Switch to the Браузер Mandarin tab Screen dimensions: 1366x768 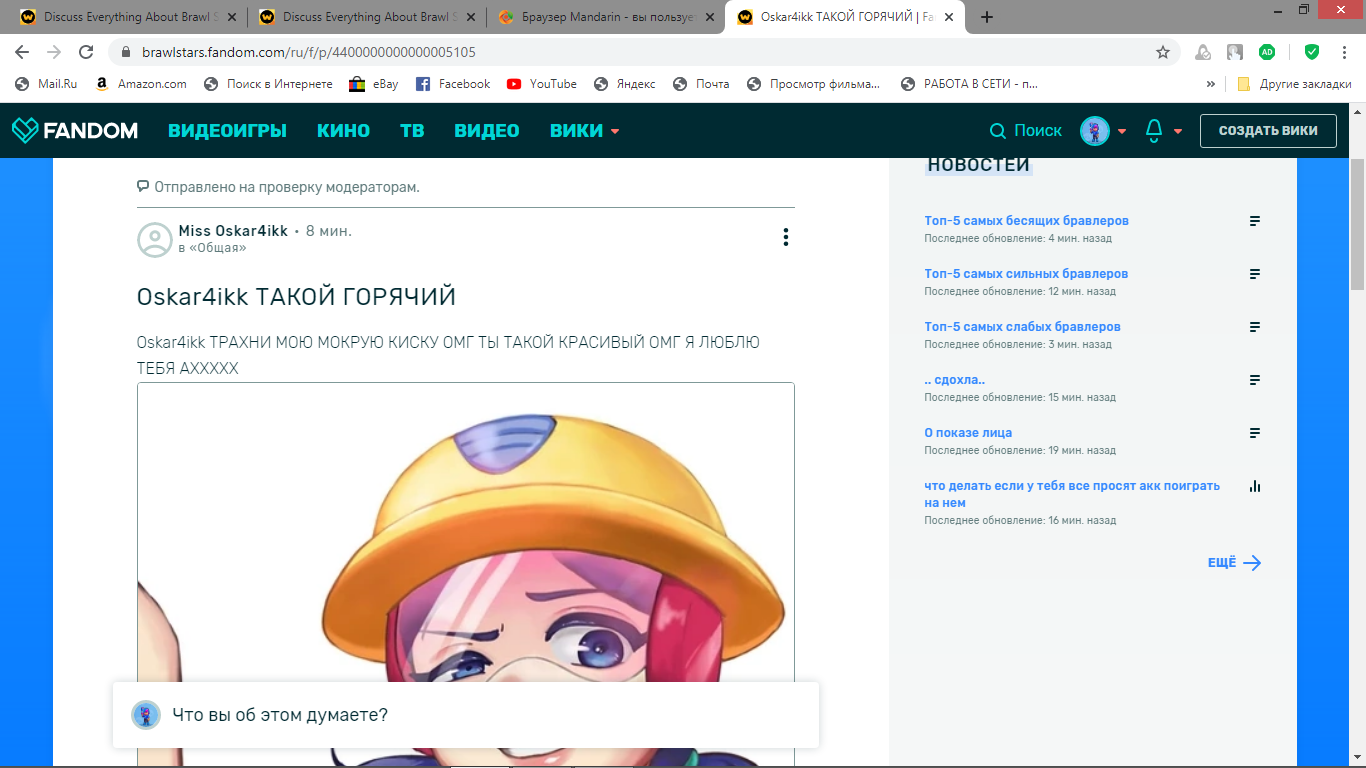coord(605,17)
